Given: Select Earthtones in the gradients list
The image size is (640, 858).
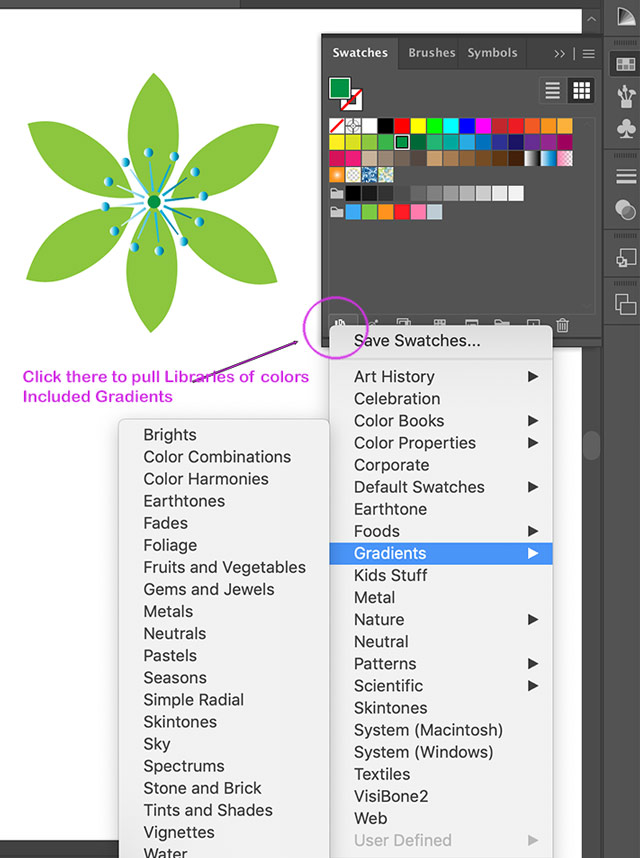Looking at the screenshot, I should 184,501.
